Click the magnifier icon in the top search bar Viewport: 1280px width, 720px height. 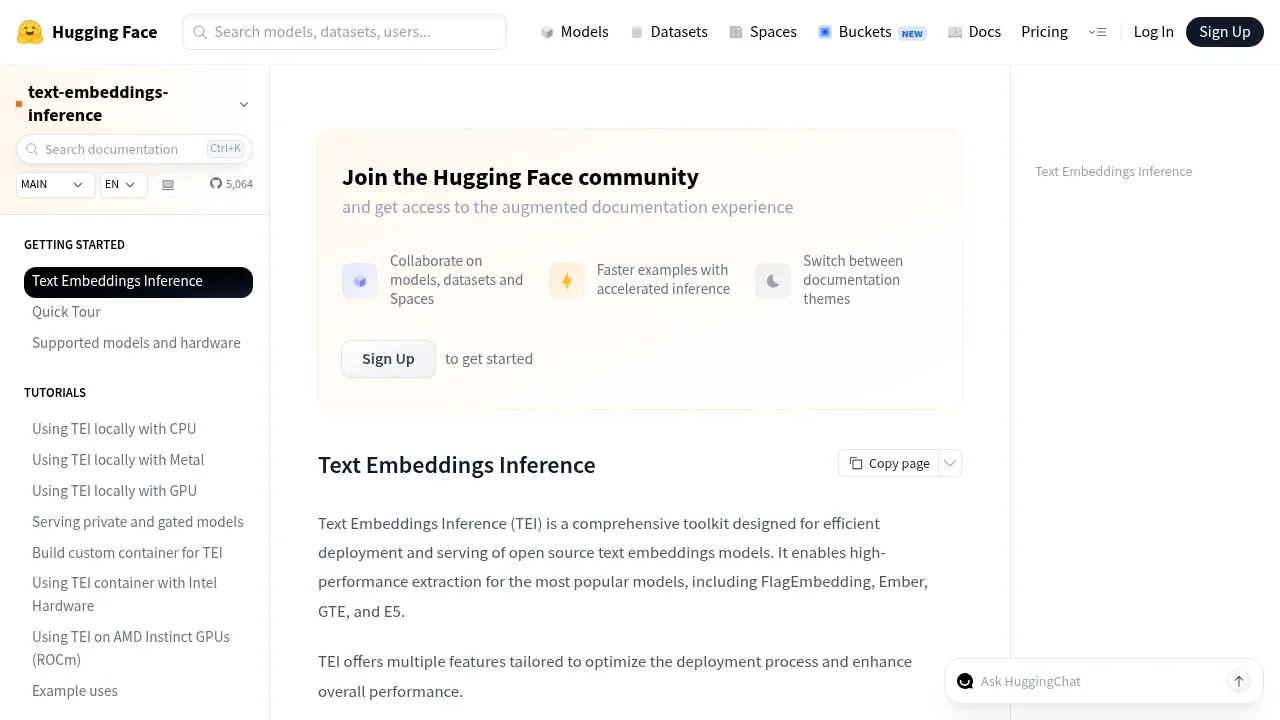click(x=200, y=32)
